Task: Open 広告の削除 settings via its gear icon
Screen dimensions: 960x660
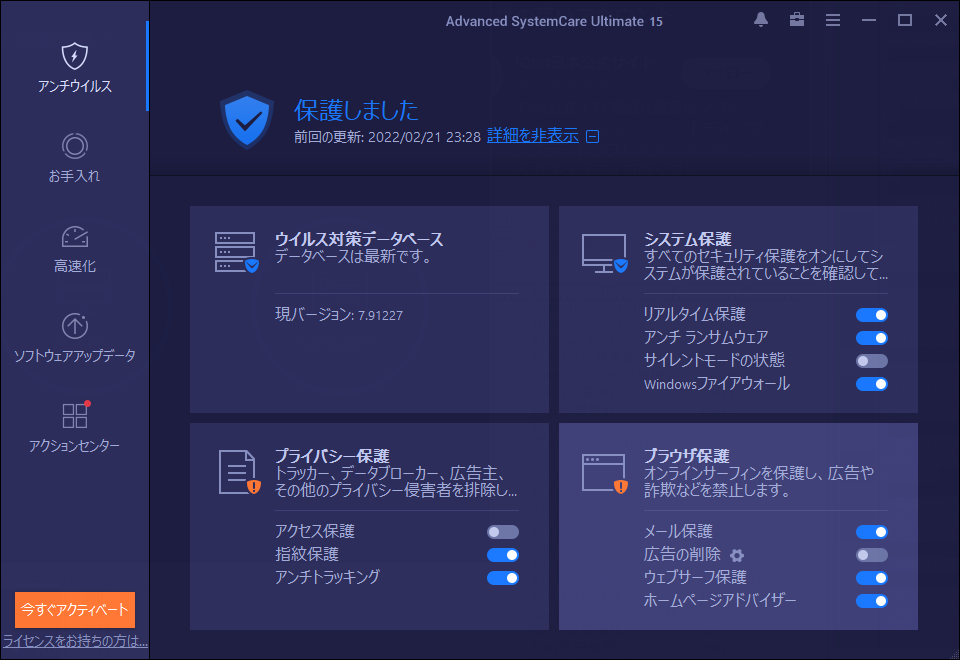Action: tap(737, 555)
